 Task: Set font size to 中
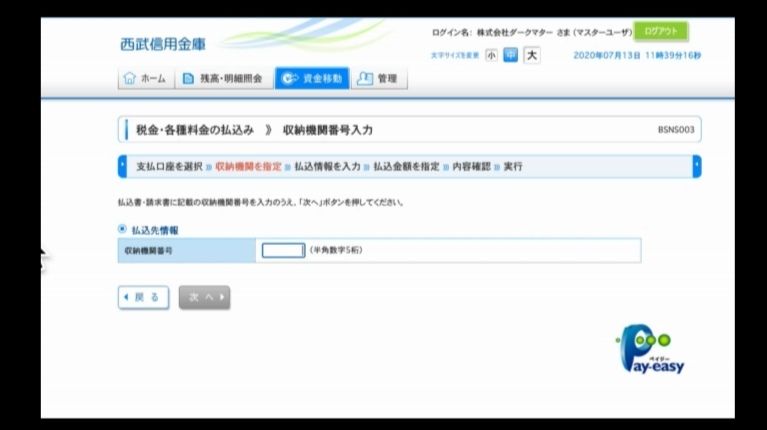[x=511, y=55]
